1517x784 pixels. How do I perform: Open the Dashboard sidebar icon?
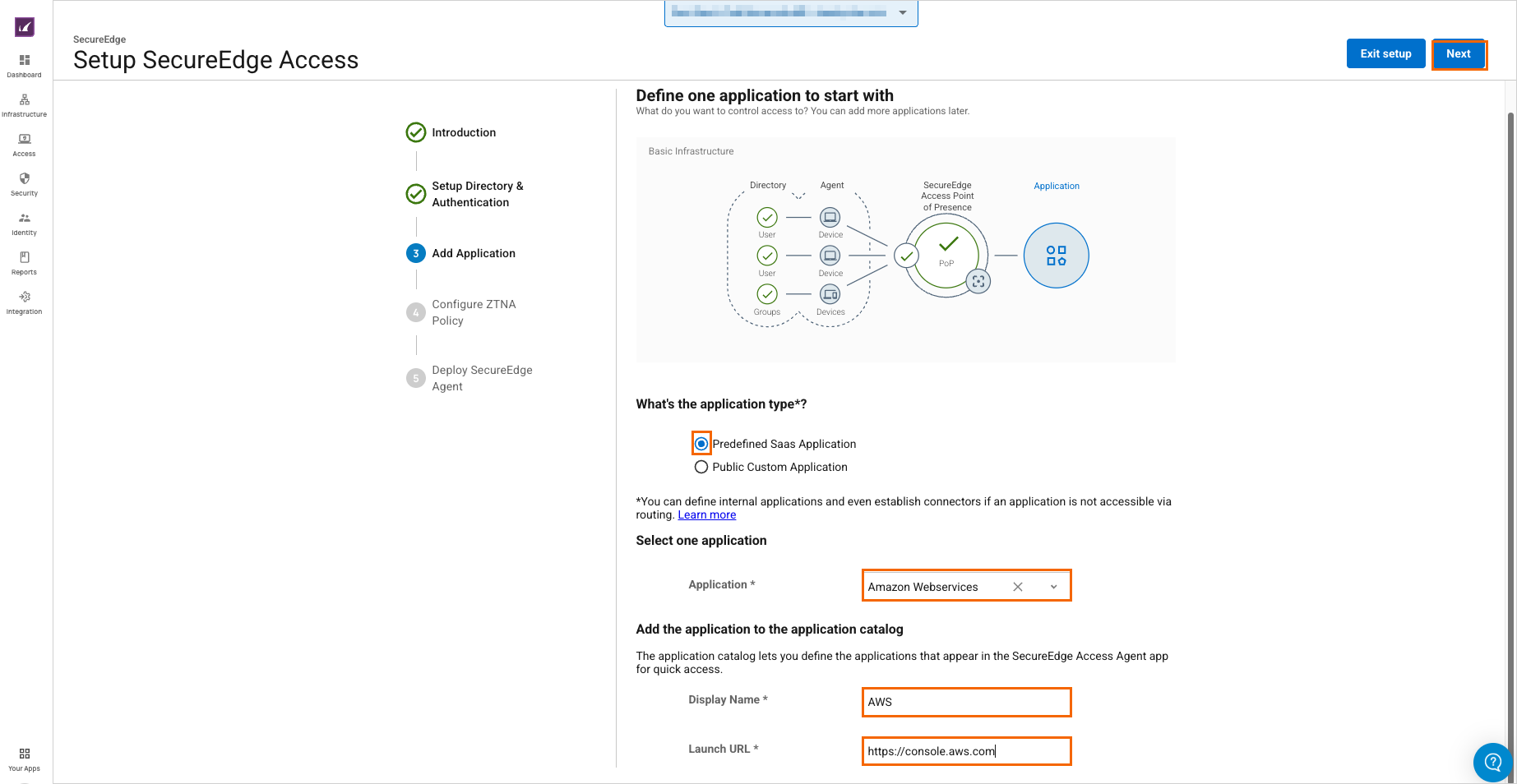click(25, 61)
